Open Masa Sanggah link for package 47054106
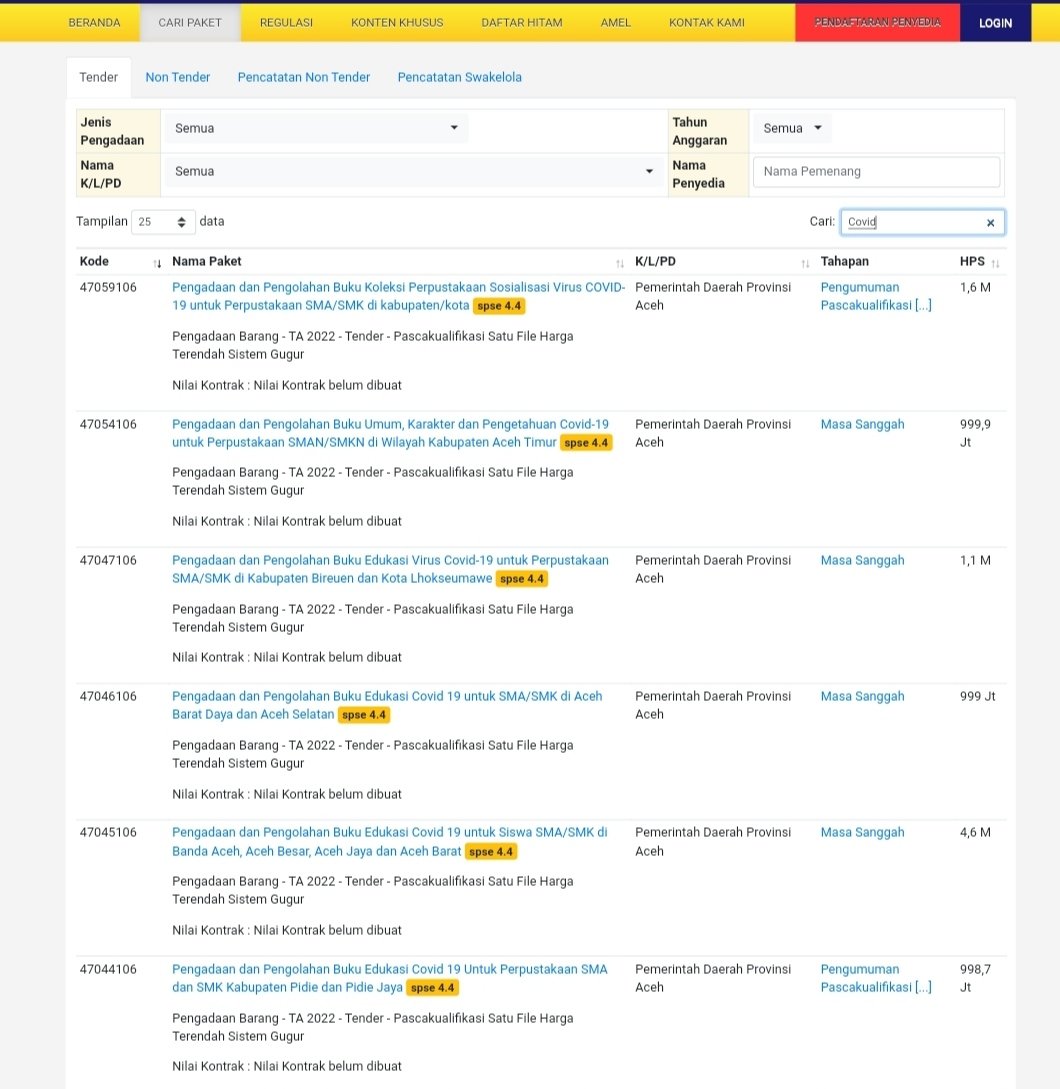This screenshot has height=1089, width=1060. 862,424
